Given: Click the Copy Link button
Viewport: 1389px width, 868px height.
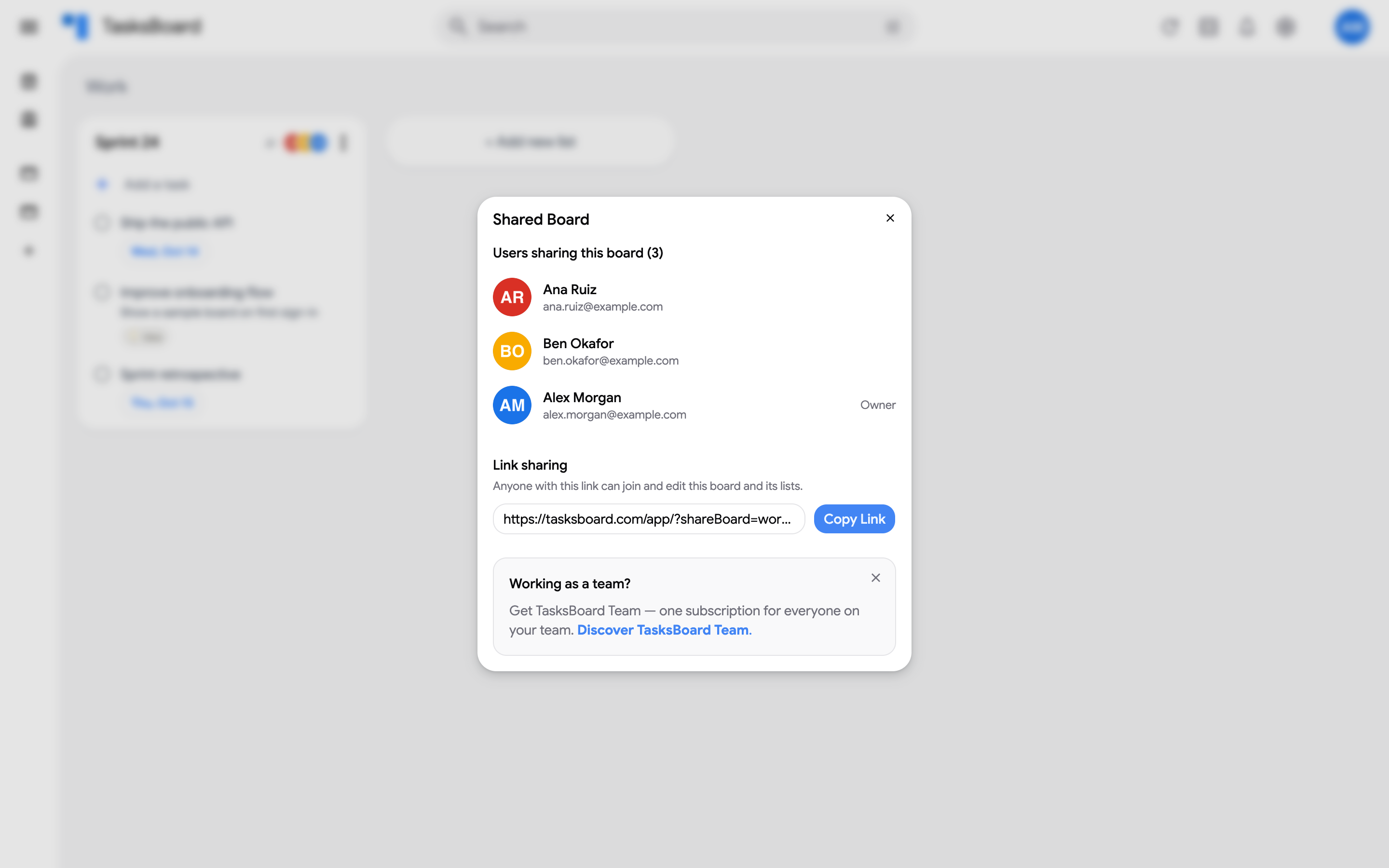Looking at the screenshot, I should 854,519.
